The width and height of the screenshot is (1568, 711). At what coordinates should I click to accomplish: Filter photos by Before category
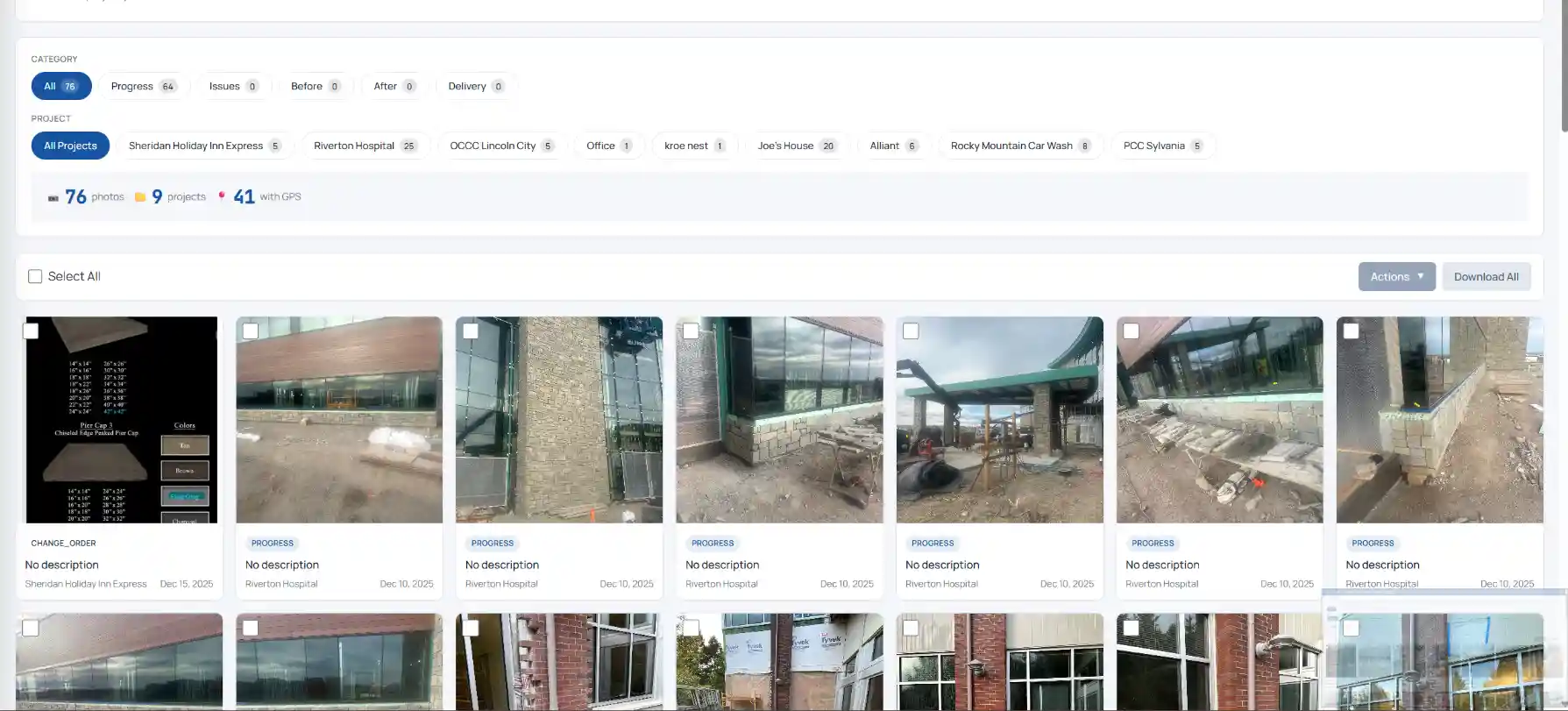[316, 86]
